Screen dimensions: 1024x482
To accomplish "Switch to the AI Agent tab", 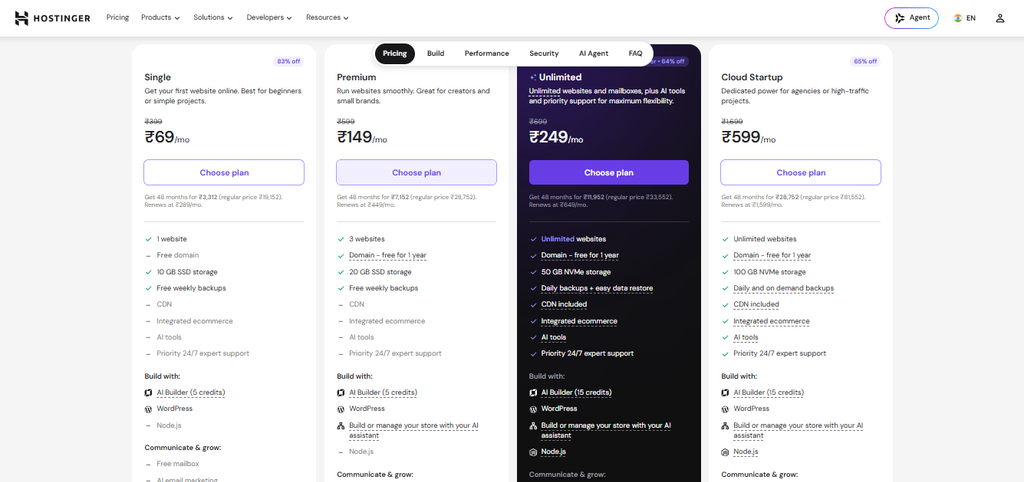I will coord(594,54).
